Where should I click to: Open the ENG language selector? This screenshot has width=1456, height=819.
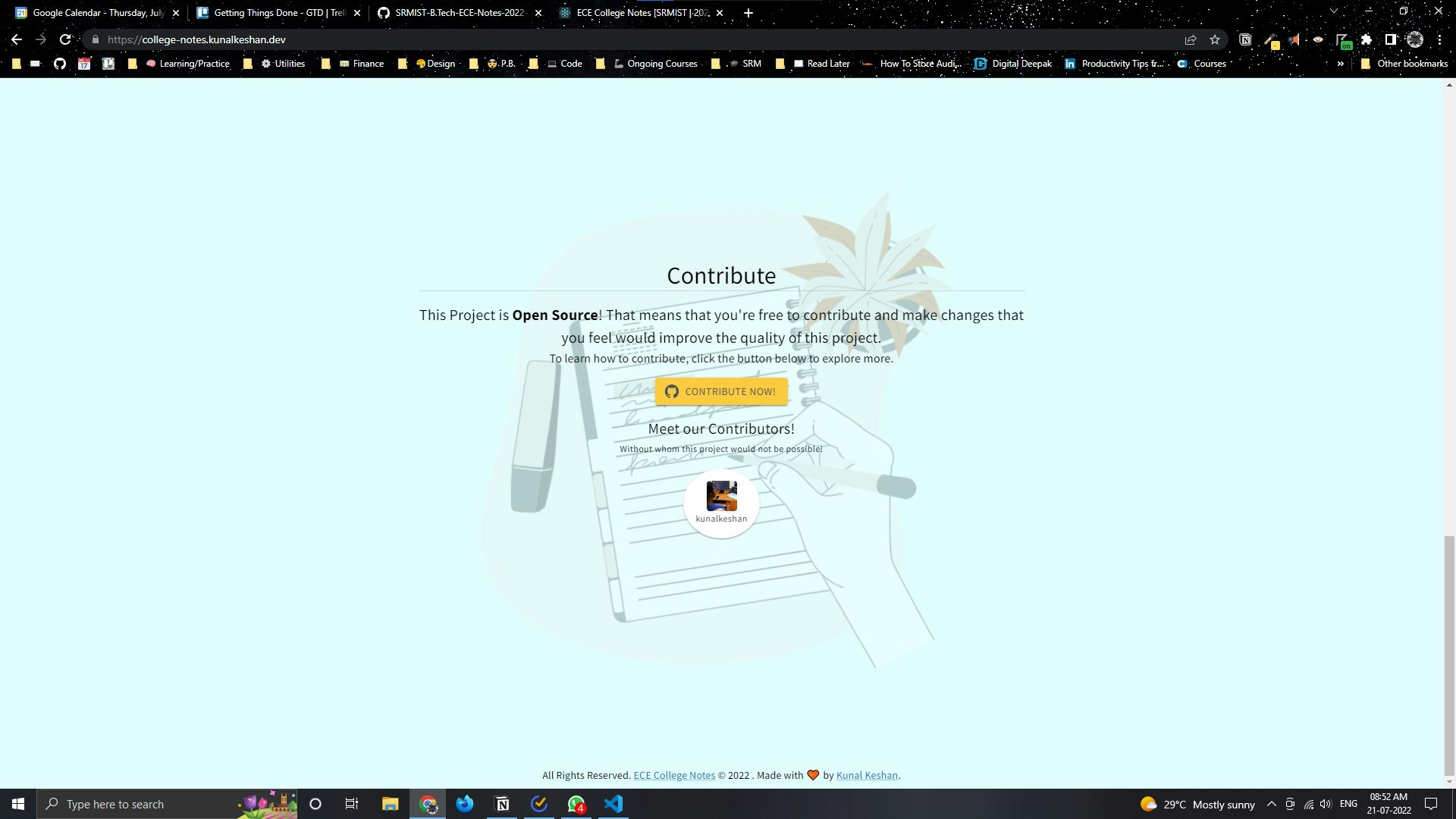point(1348,804)
